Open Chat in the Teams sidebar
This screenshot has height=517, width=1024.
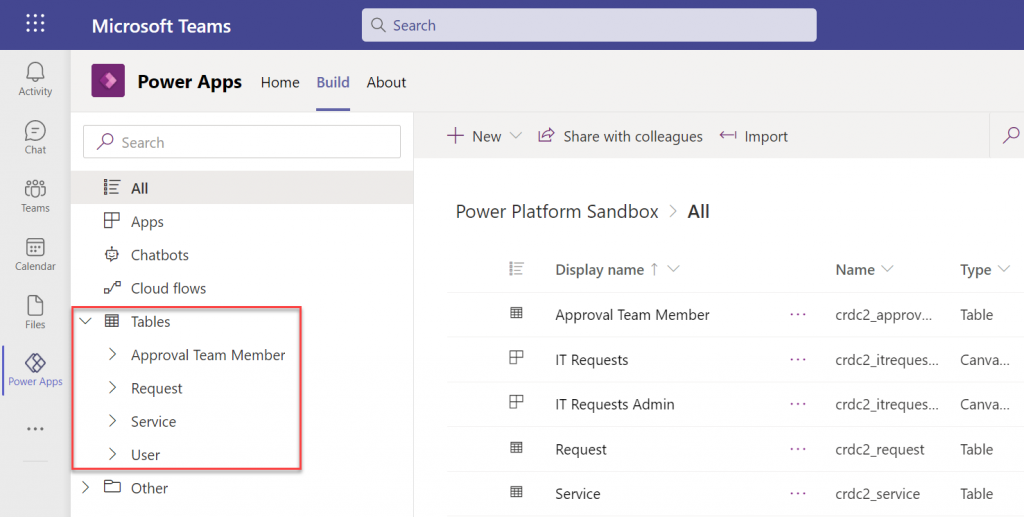[35, 138]
